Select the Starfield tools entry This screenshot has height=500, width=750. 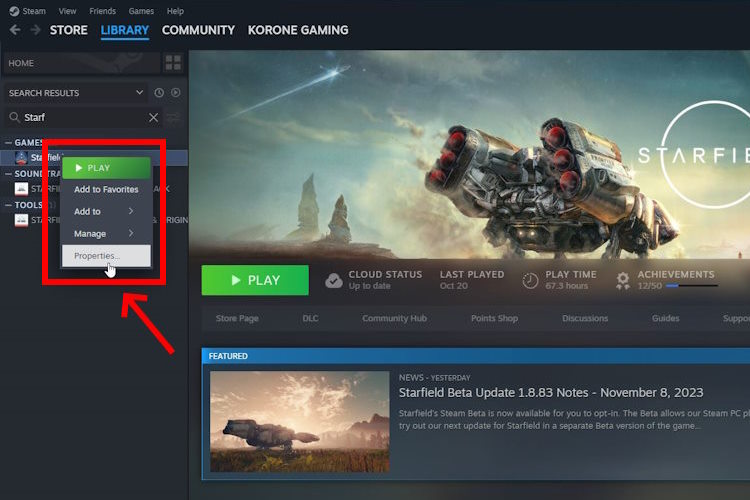click(x=94, y=220)
